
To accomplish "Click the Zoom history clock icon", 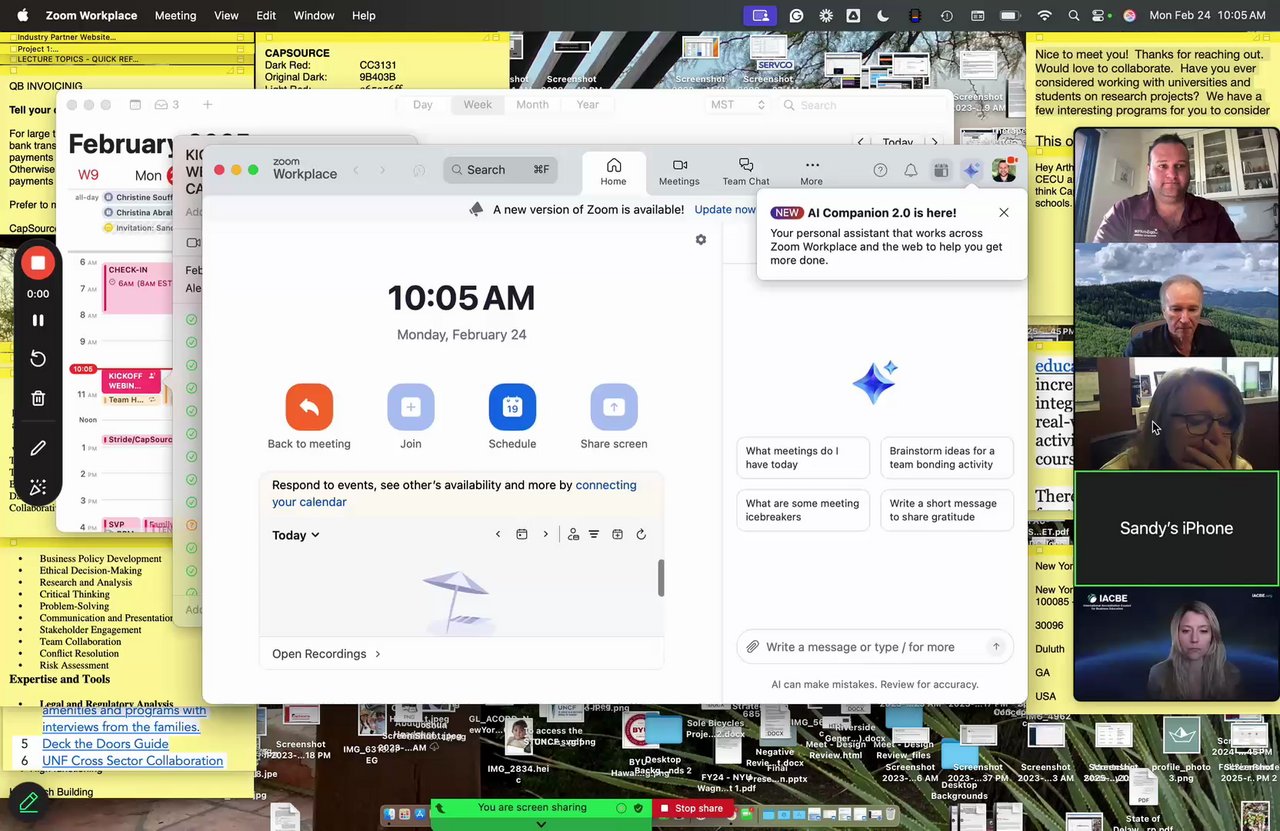I will pos(419,170).
